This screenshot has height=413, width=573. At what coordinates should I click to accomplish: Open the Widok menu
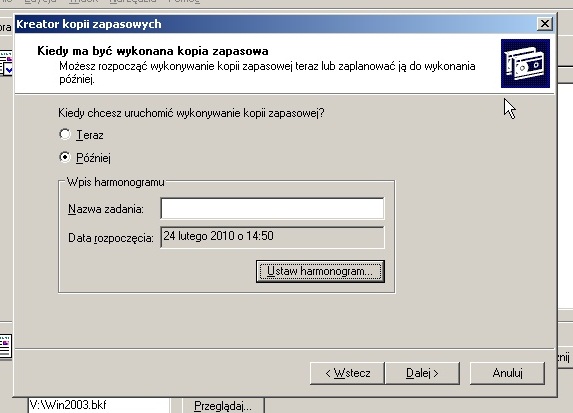(83, 1)
